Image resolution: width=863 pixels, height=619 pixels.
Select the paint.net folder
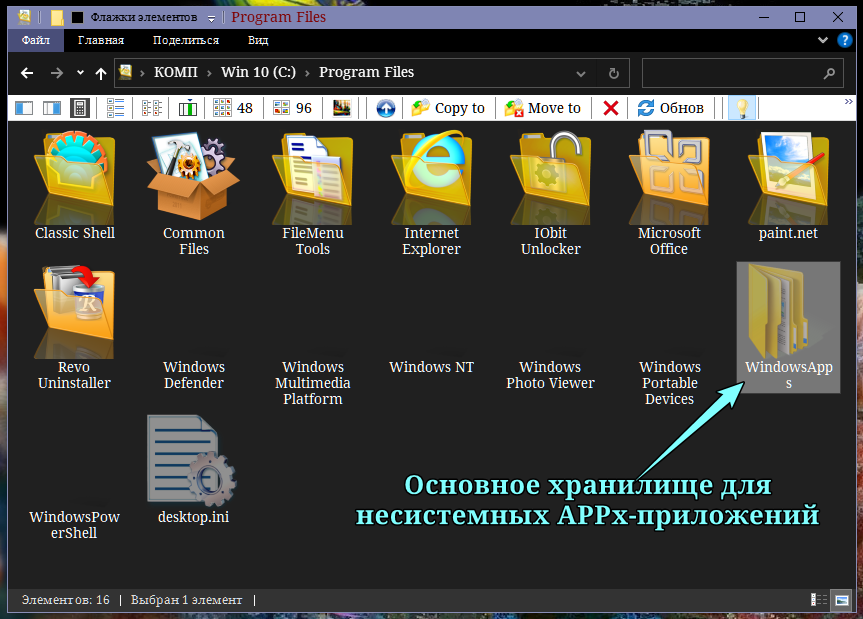[x=788, y=187]
